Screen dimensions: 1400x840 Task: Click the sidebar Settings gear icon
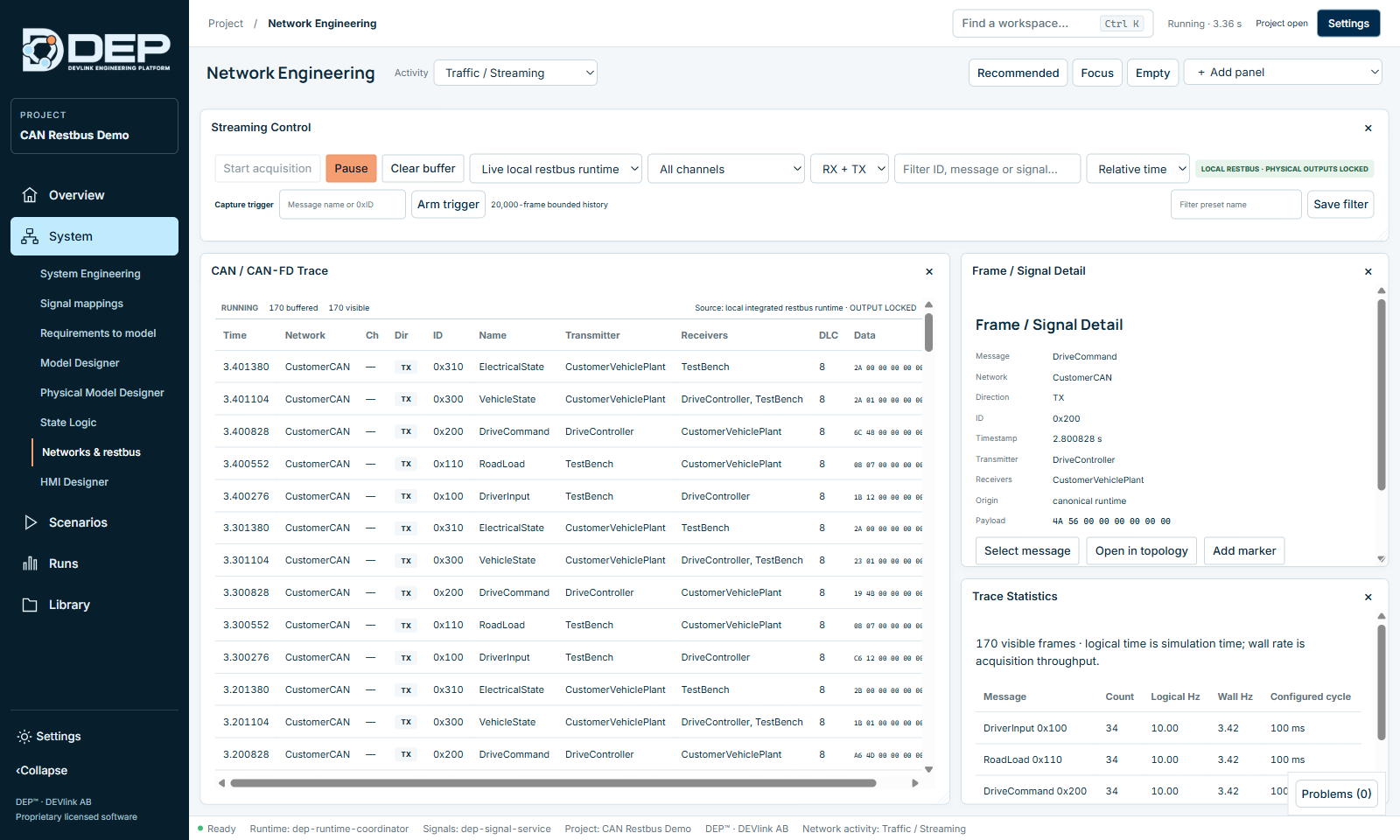[x=24, y=737]
